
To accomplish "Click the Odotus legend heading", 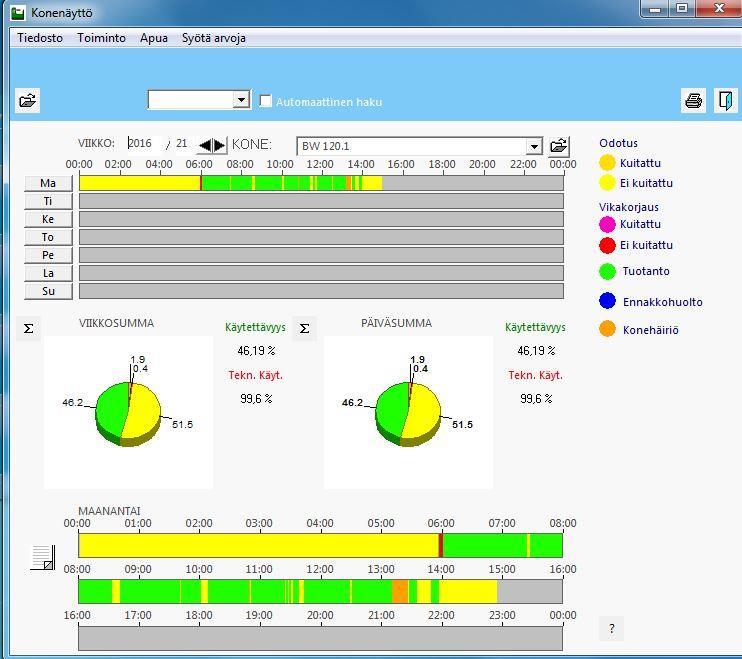I will (618, 143).
